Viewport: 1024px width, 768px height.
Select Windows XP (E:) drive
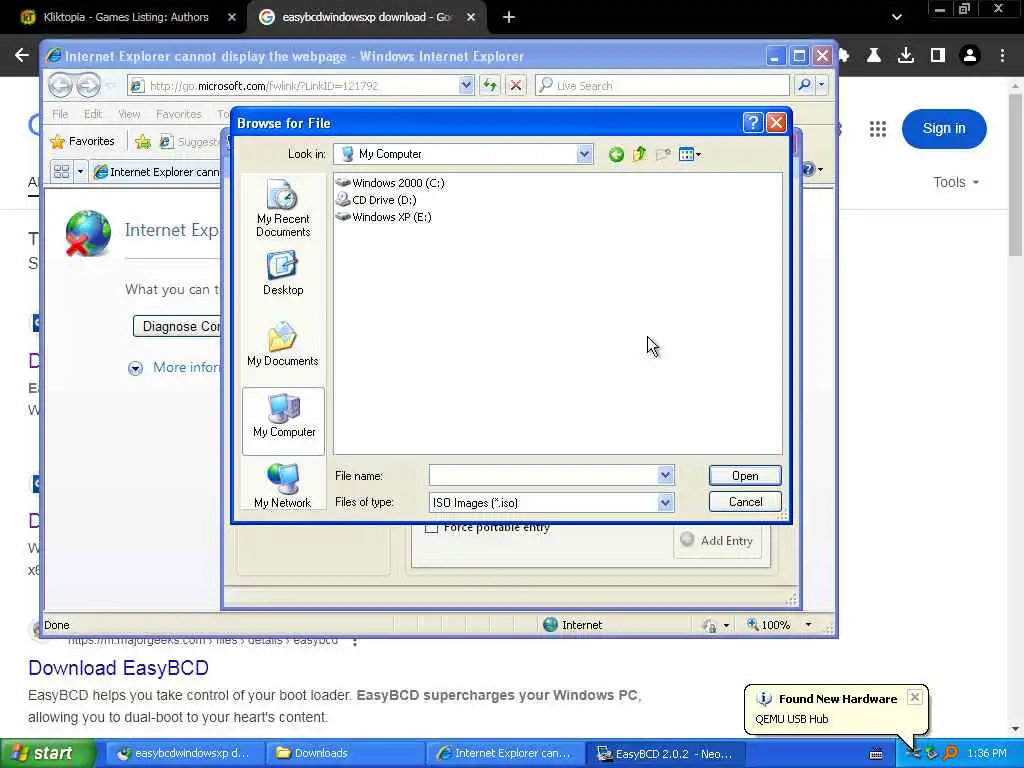coord(383,217)
